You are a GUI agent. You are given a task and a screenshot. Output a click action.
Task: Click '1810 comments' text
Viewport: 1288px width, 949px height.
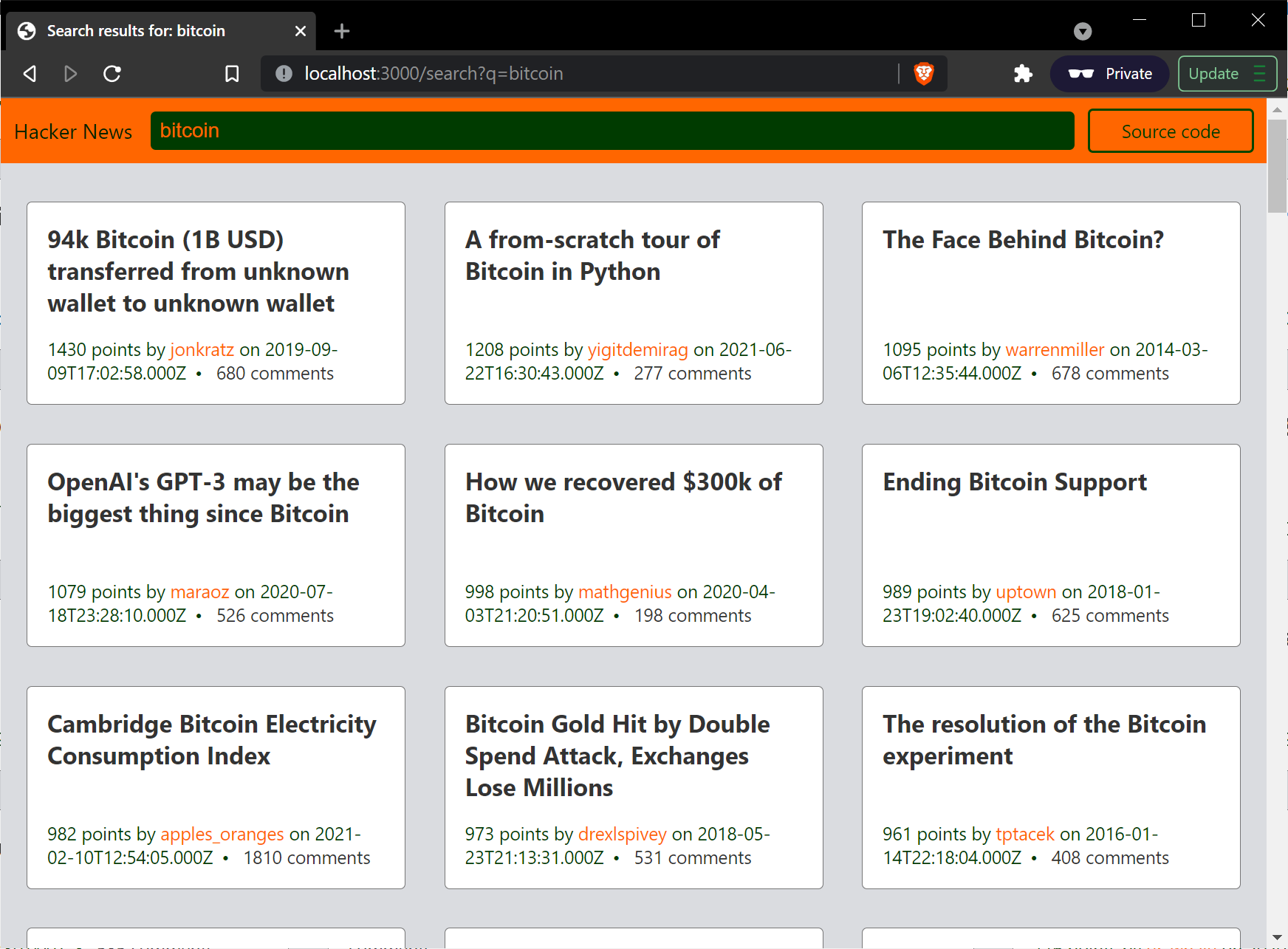click(x=306, y=858)
